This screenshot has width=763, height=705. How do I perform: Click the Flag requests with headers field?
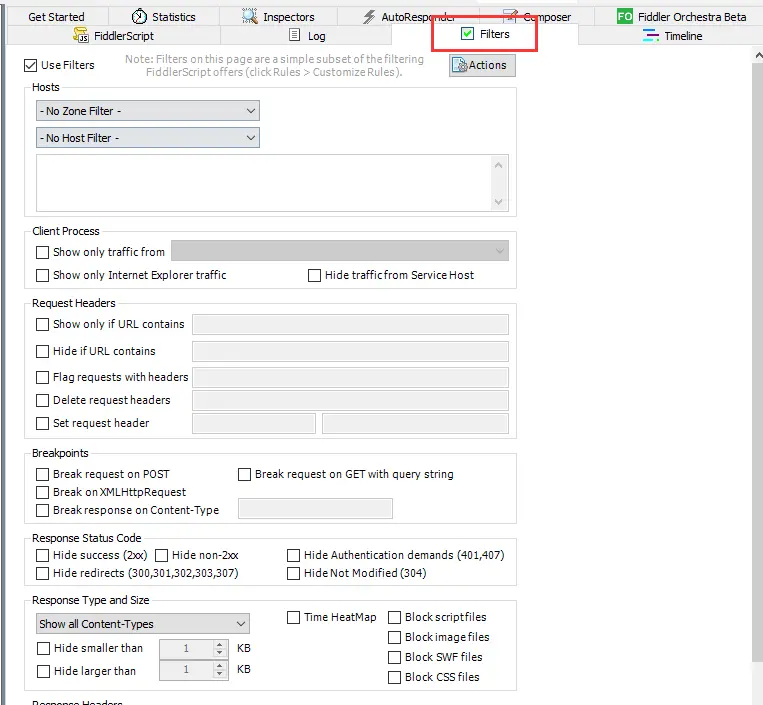(350, 377)
